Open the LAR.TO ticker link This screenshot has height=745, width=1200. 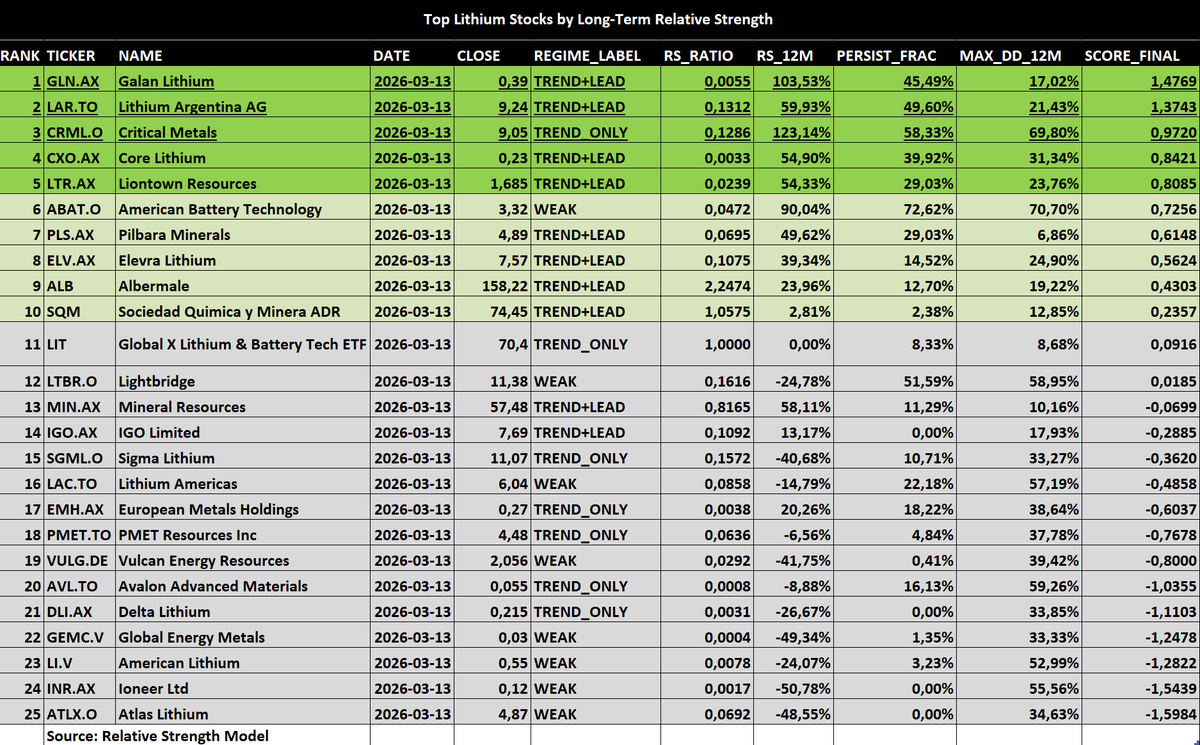[x=72, y=107]
